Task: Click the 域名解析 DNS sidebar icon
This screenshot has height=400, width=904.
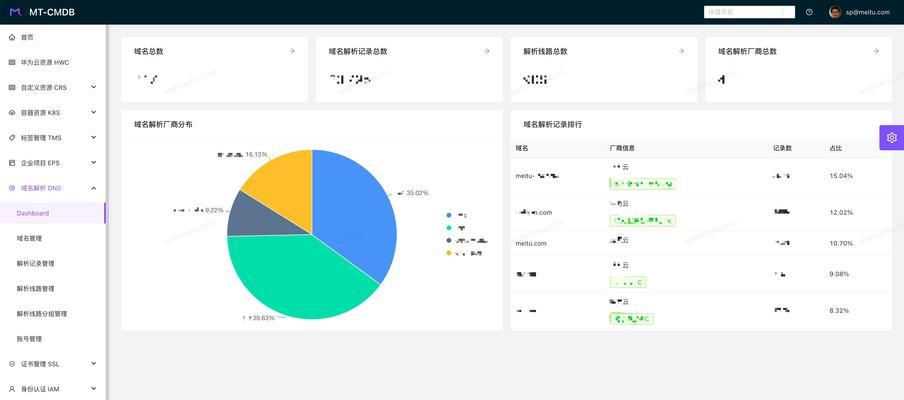Action: [x=12, y=188]
